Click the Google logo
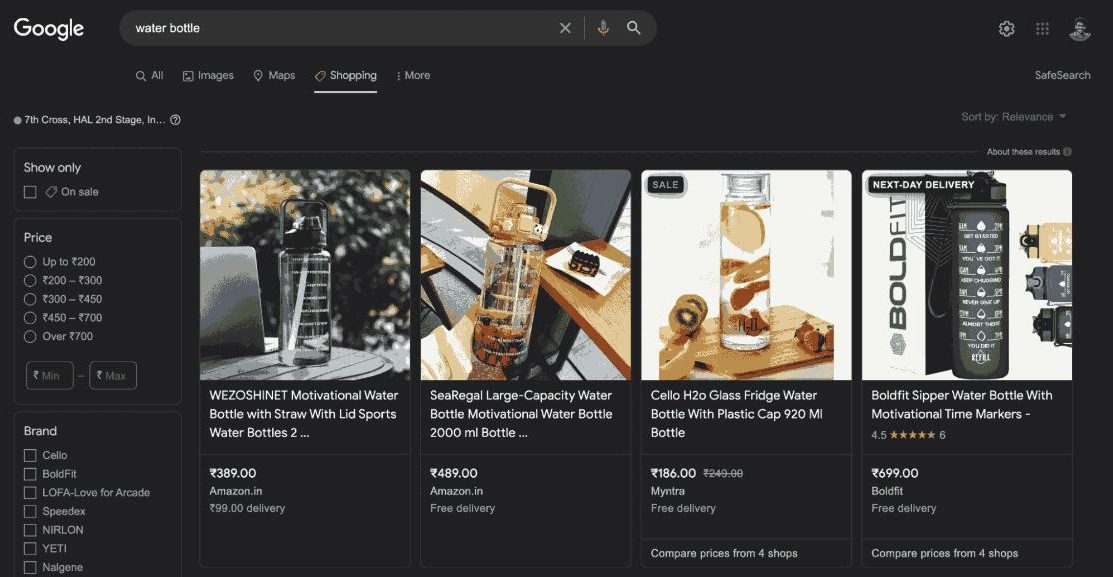 [49, 27]
